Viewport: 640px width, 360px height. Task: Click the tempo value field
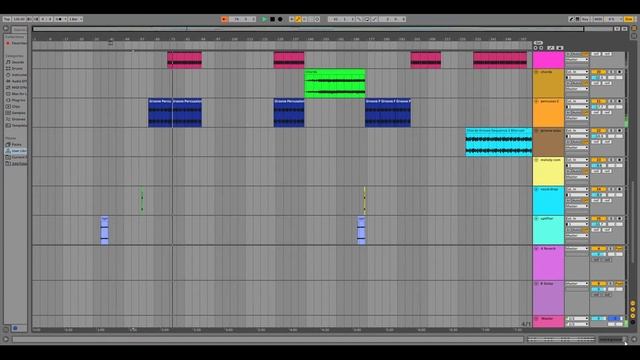19,19
